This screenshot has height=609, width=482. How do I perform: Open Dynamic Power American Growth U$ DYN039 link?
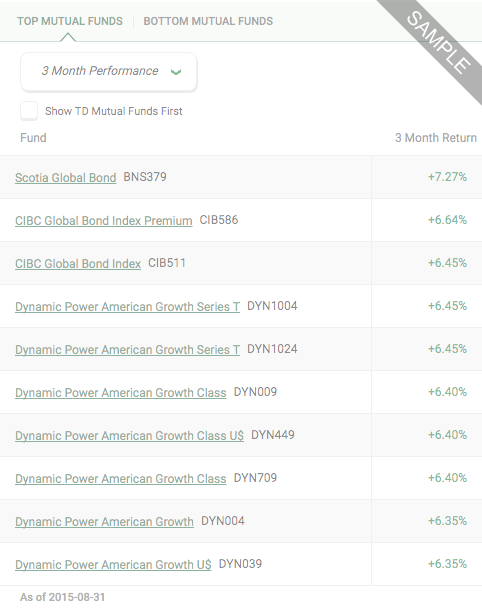(113, 565)
